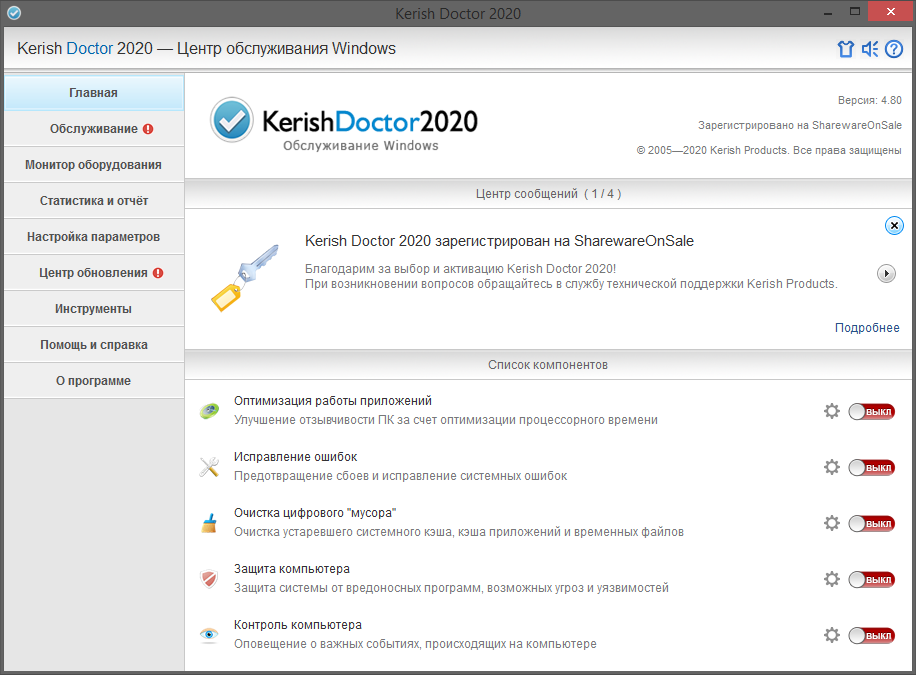
Task: Click gear icon for Контроль компьютера
Action: point(831,635)
